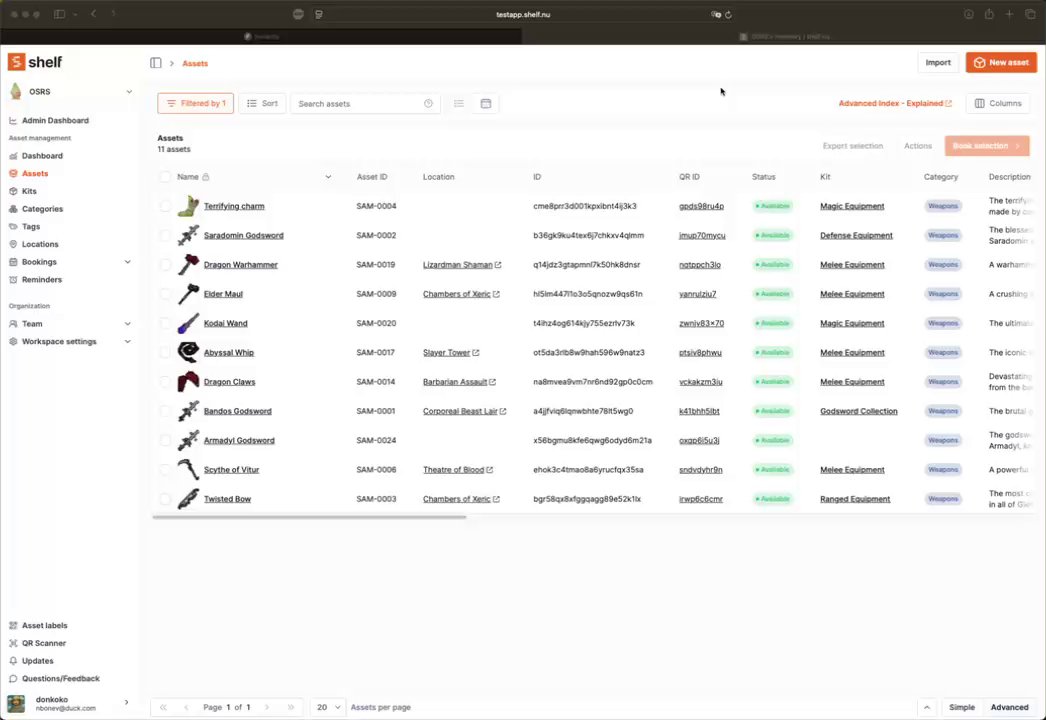Screen dimensions: 1046x720
Task: Open Slayer Tower location external icon
Action: pos(476,352)
